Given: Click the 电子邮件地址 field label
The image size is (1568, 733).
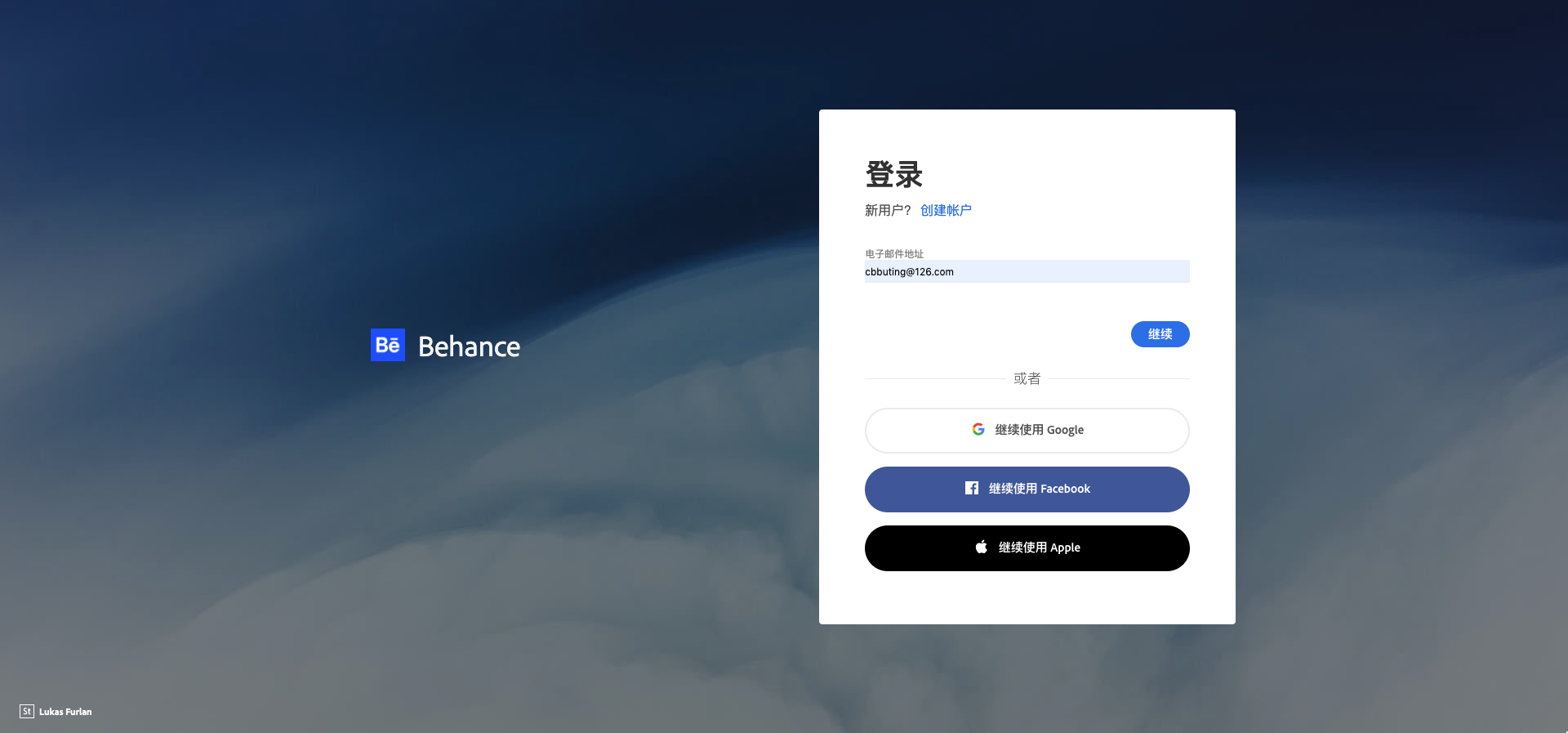Looking at the screenshot, I should 894,253.
